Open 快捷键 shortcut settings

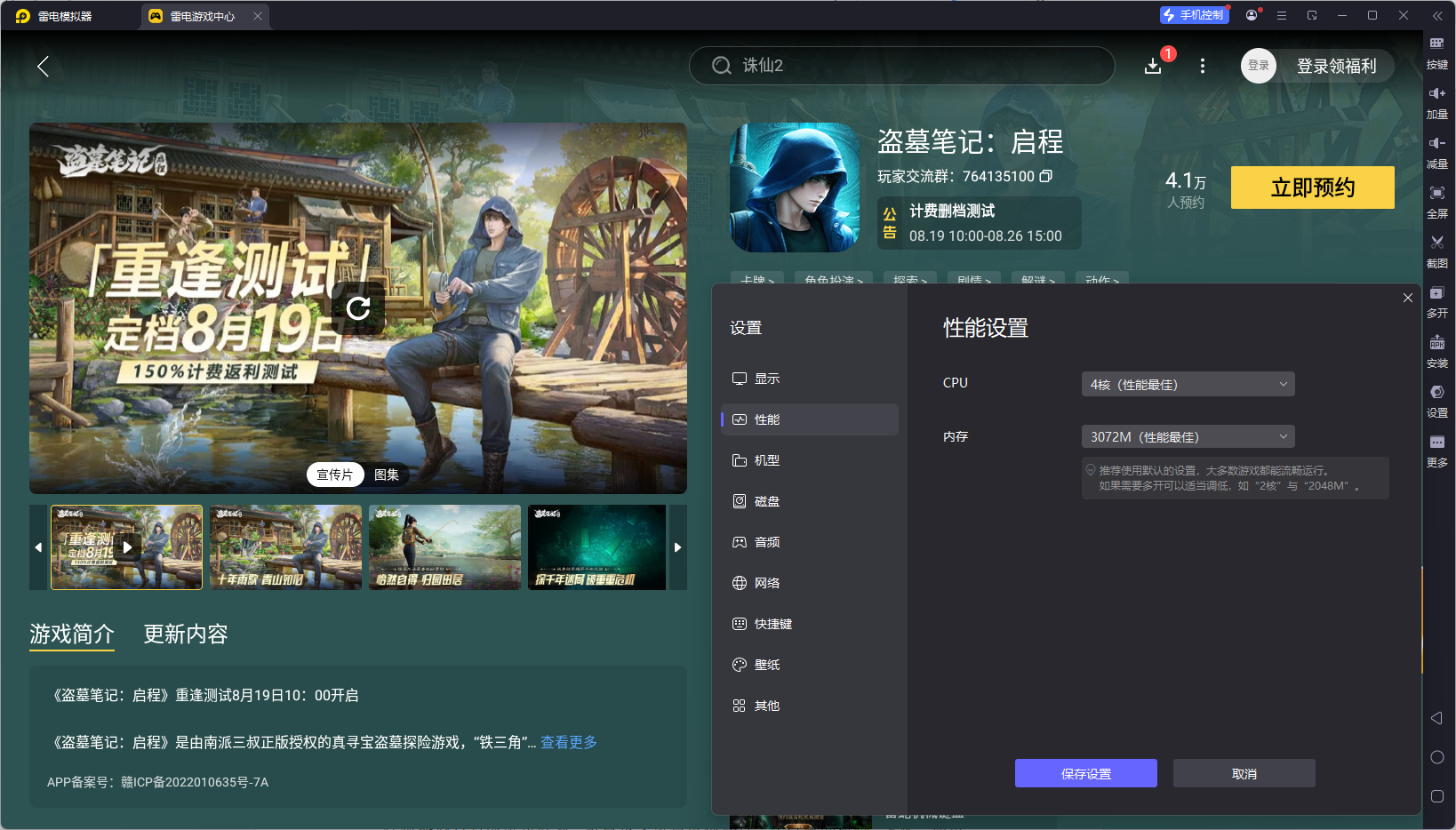(x=810, y=624)
